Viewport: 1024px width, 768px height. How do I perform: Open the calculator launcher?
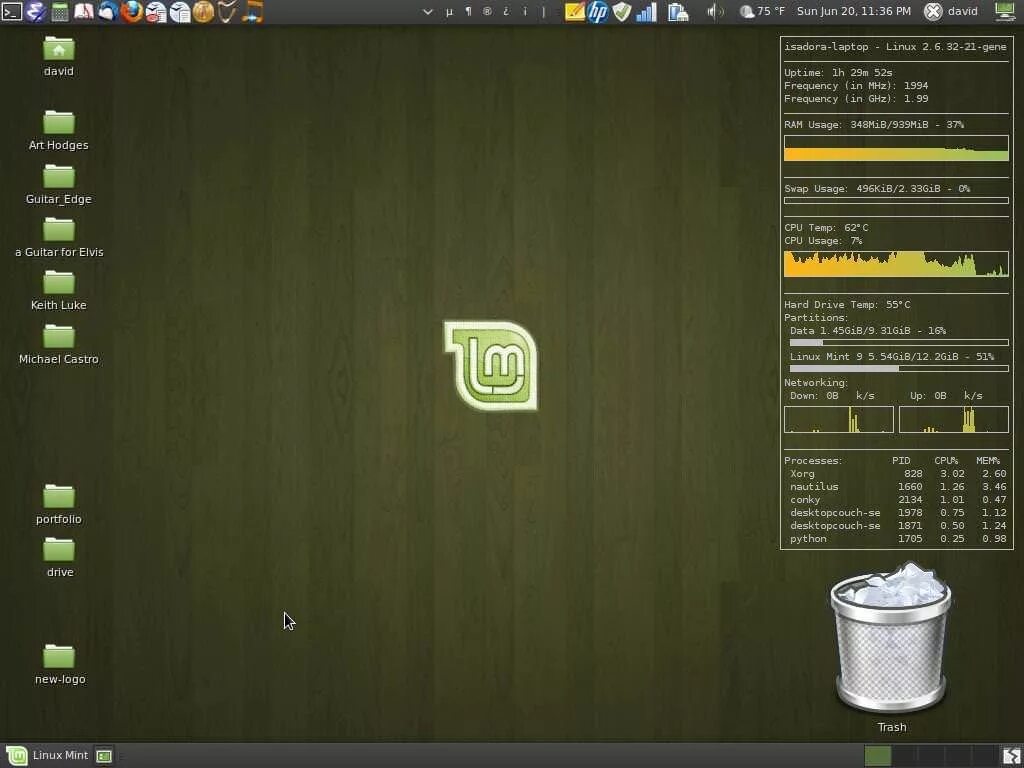pos(59,11)
